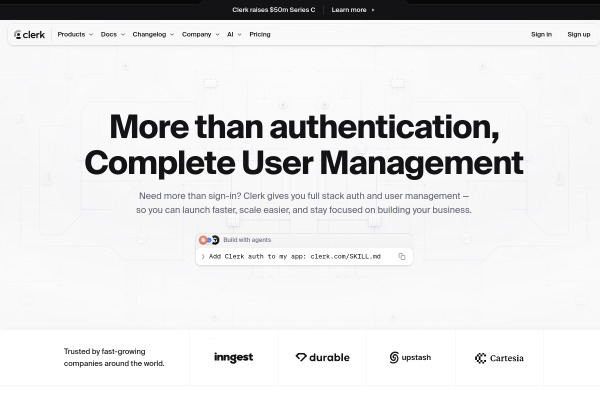Image resolution: width=600 pixels, height=400 pixels.
Task: Go to the Pricing page
Action: pyautogui.click(x=260, y=34)
